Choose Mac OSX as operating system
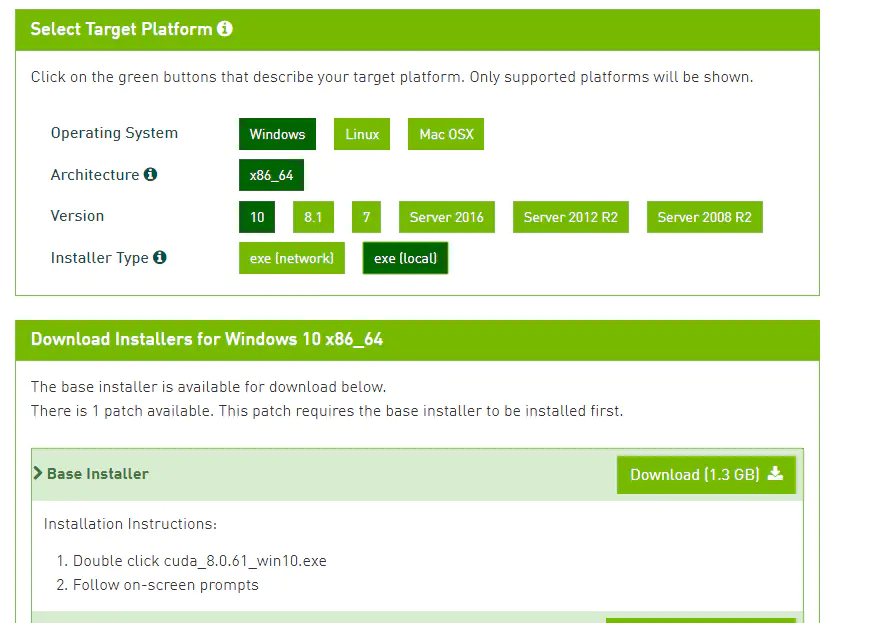 click(x=446, y=134)
